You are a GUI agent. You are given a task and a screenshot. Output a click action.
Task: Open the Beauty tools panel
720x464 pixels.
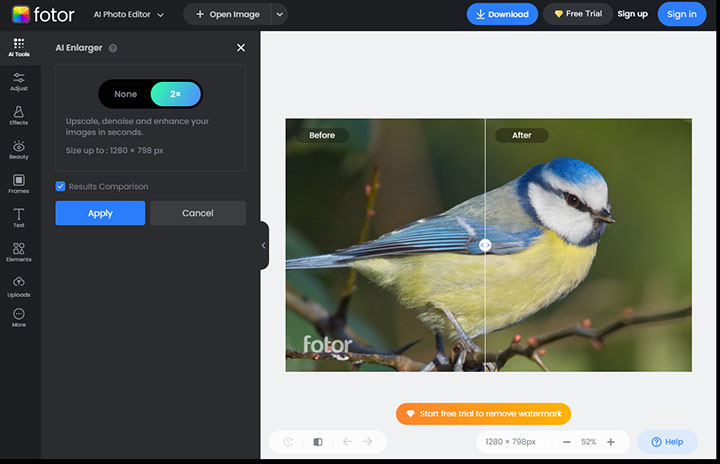coord(19,150)
